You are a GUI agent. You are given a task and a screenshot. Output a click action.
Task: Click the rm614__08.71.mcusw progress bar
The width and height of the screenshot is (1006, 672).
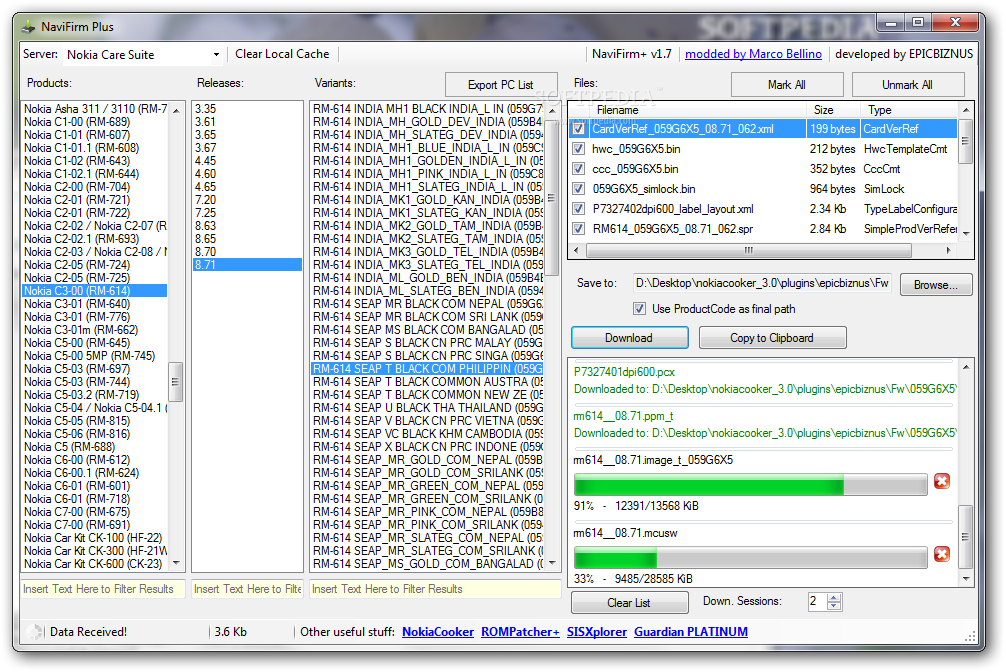(x=750, y=557)
